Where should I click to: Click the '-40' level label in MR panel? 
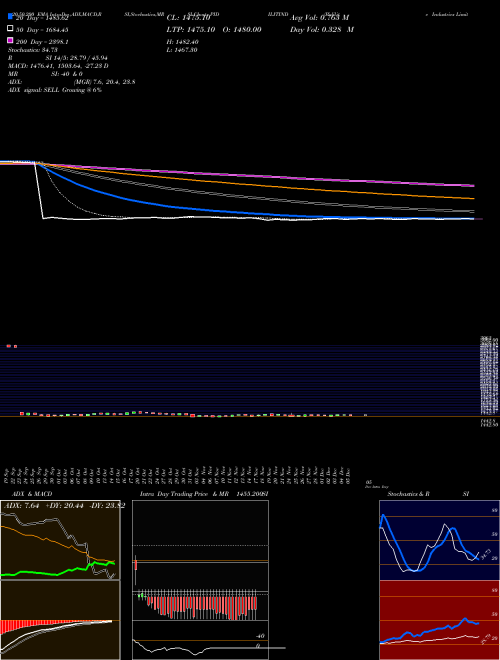[260, 636]
